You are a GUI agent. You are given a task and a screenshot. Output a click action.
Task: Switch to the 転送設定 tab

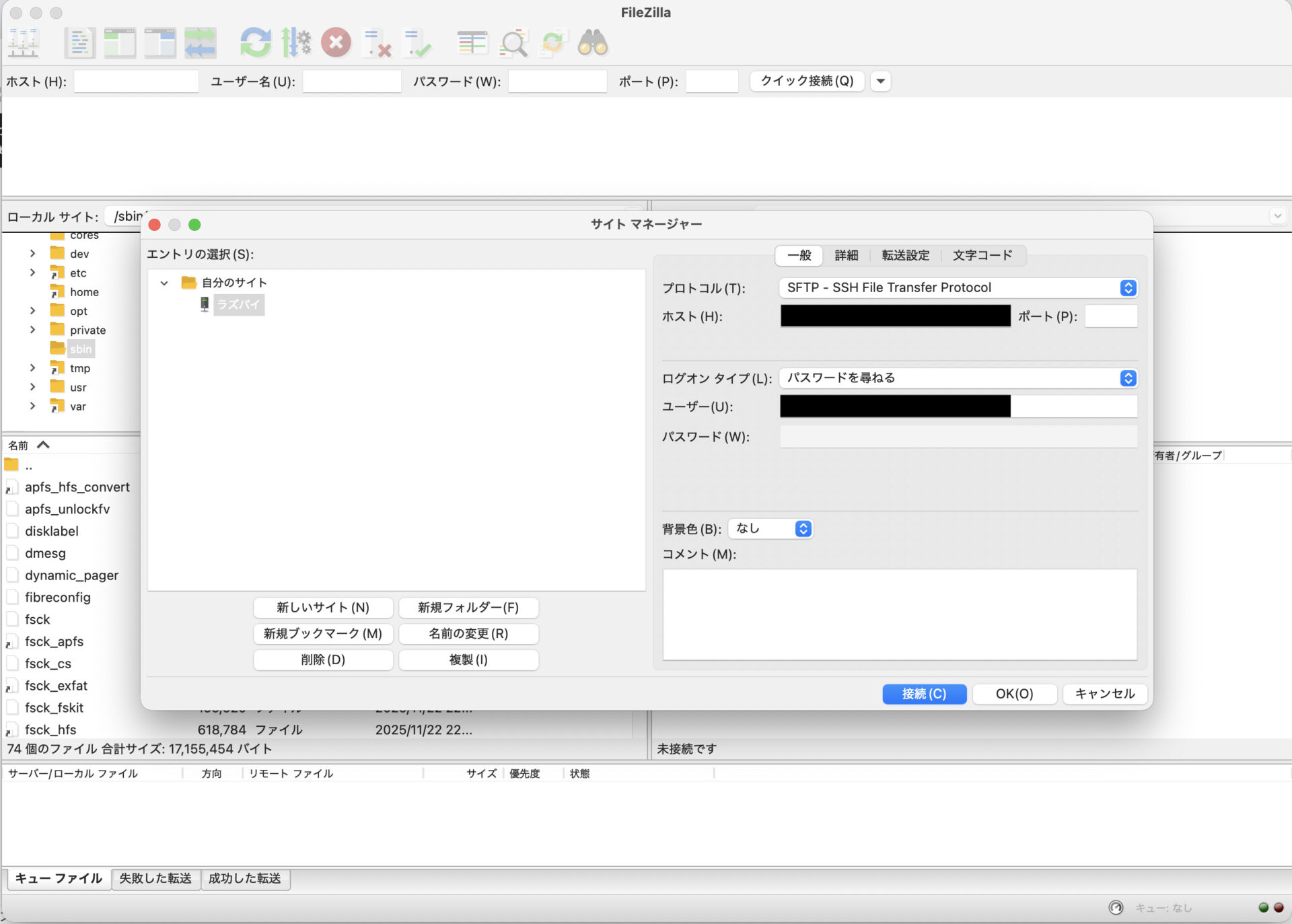[x=906, y=256]
